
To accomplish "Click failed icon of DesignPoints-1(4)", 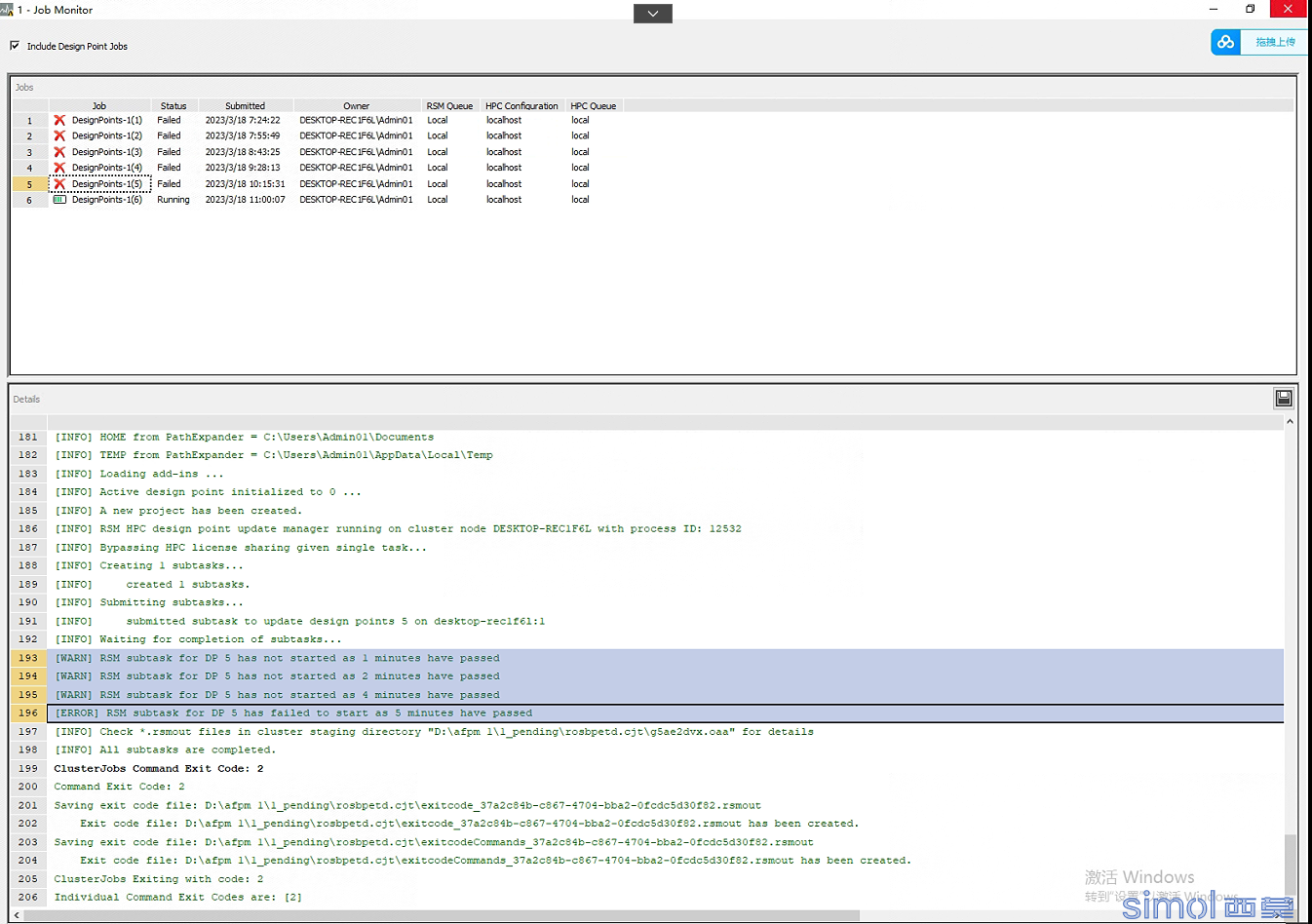I will click(x=59, y=168).
